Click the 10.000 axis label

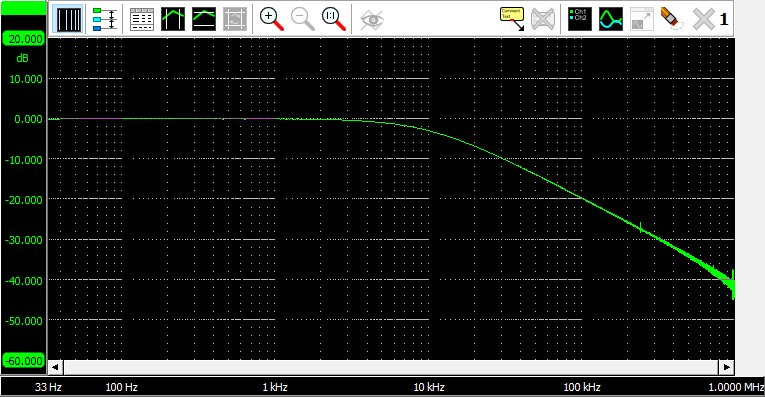[26, 79]
